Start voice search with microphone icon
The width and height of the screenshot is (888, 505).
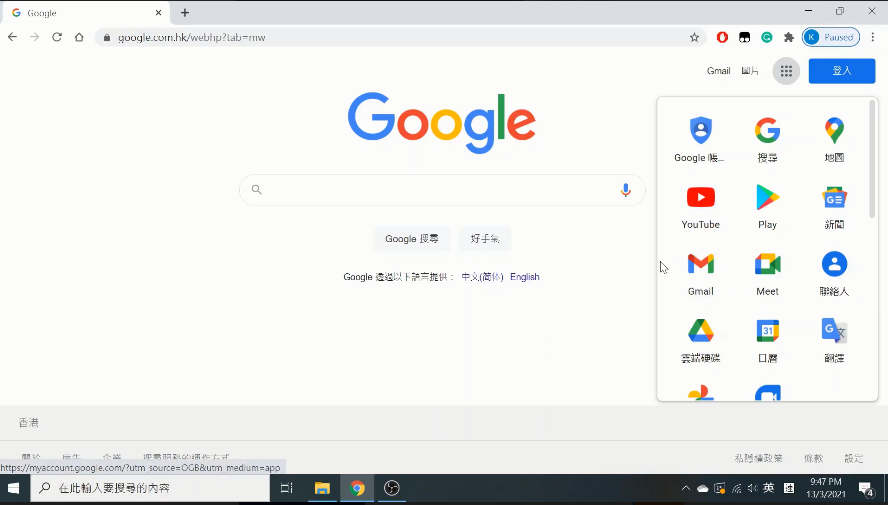click(625, 190)
